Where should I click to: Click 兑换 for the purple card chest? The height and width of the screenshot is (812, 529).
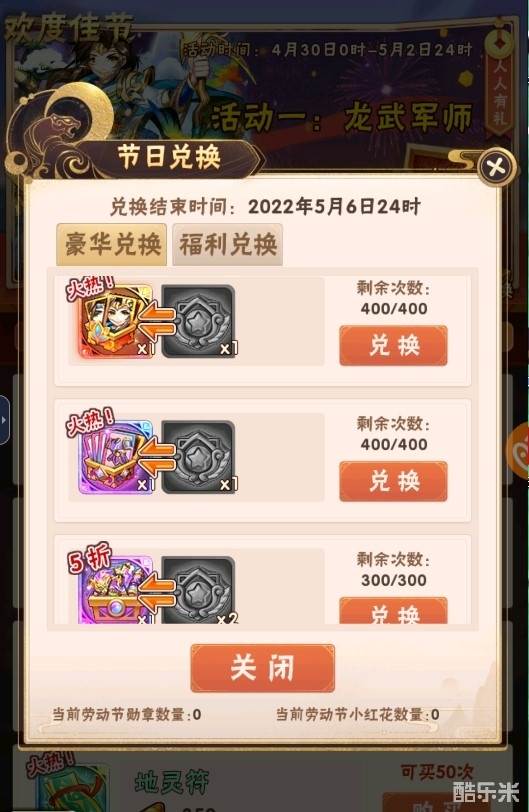[x=393, y=481]
